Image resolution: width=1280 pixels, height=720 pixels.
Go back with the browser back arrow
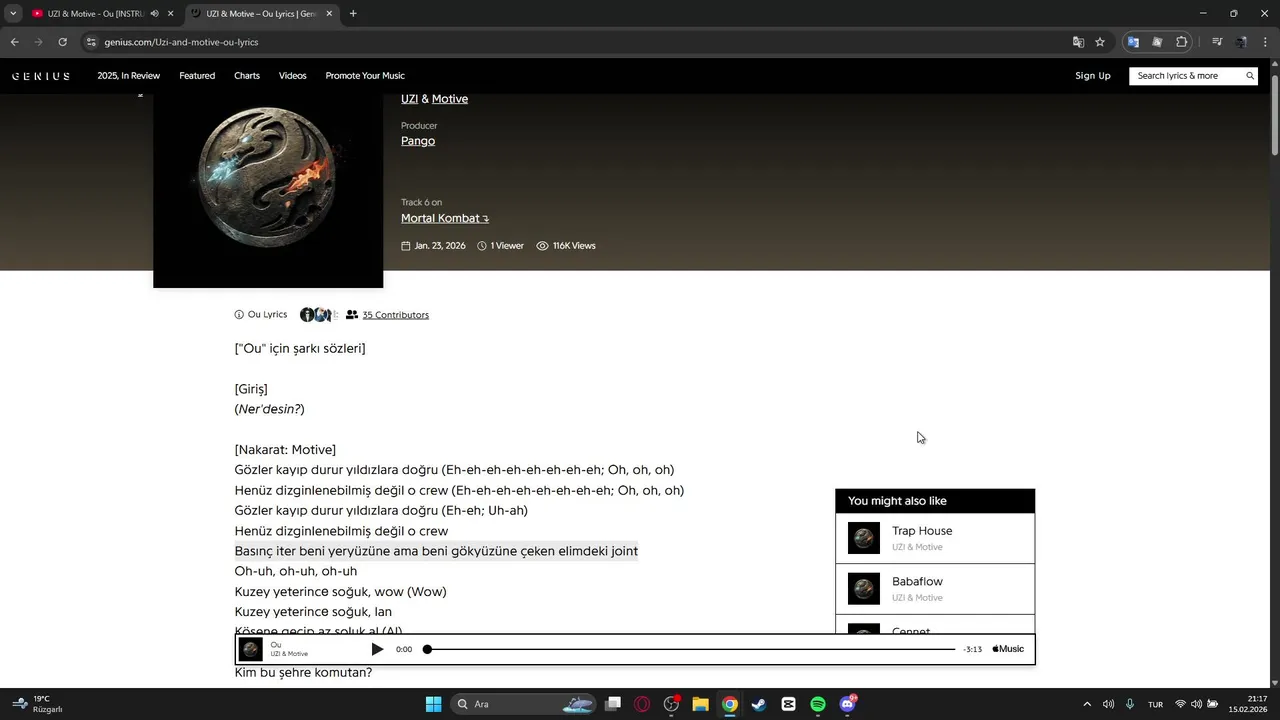click(x=14, y=42)
